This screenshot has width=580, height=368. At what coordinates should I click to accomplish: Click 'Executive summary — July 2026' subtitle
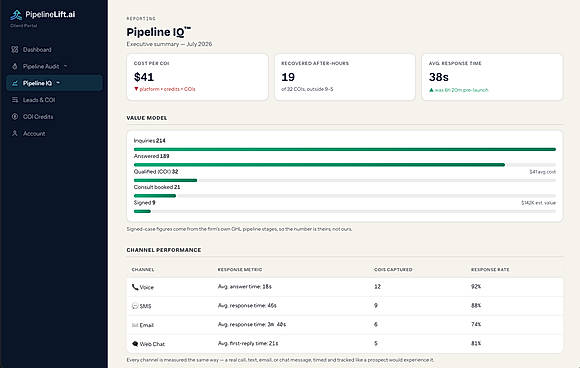pyautogui.click(x=169, y=44)
